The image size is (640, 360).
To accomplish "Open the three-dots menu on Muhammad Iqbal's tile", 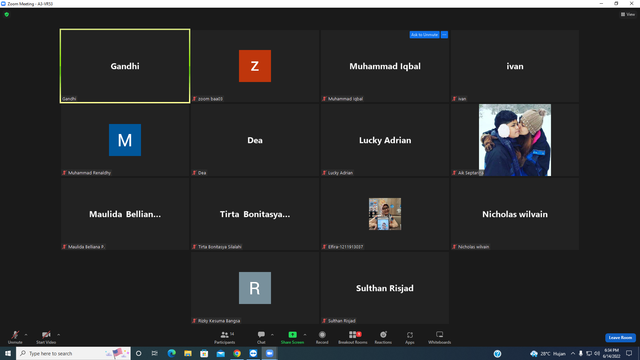I will click(444, 35).
